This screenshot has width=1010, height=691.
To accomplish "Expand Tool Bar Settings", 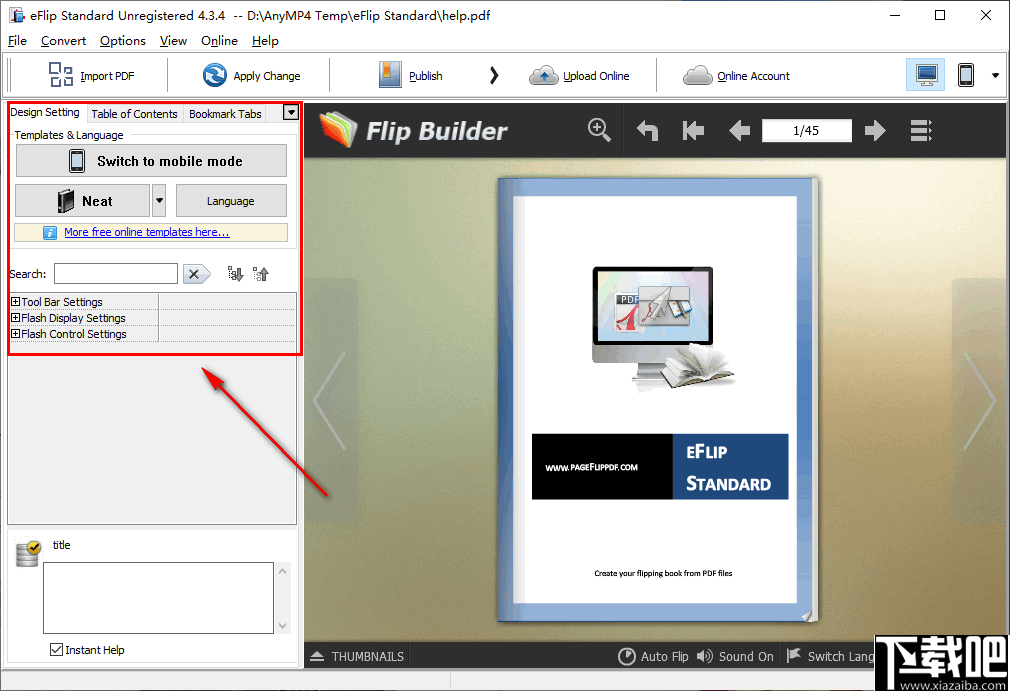I will pyautogui.click(x=15, y=301).
